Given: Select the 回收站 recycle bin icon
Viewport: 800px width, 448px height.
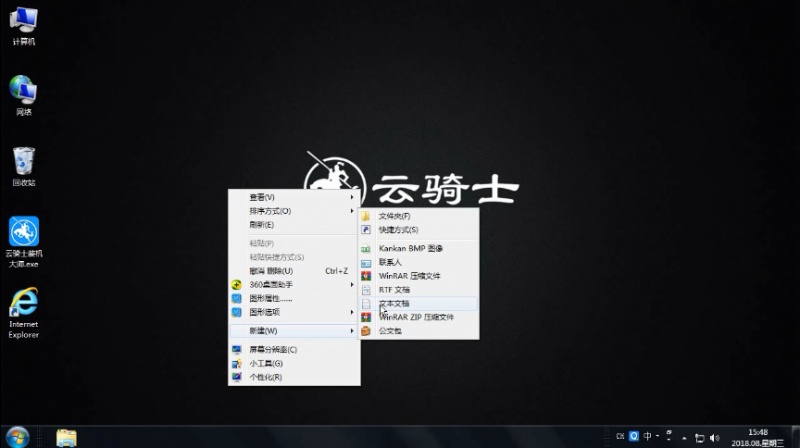Looking at the screenshot, I should pos(23,166).
